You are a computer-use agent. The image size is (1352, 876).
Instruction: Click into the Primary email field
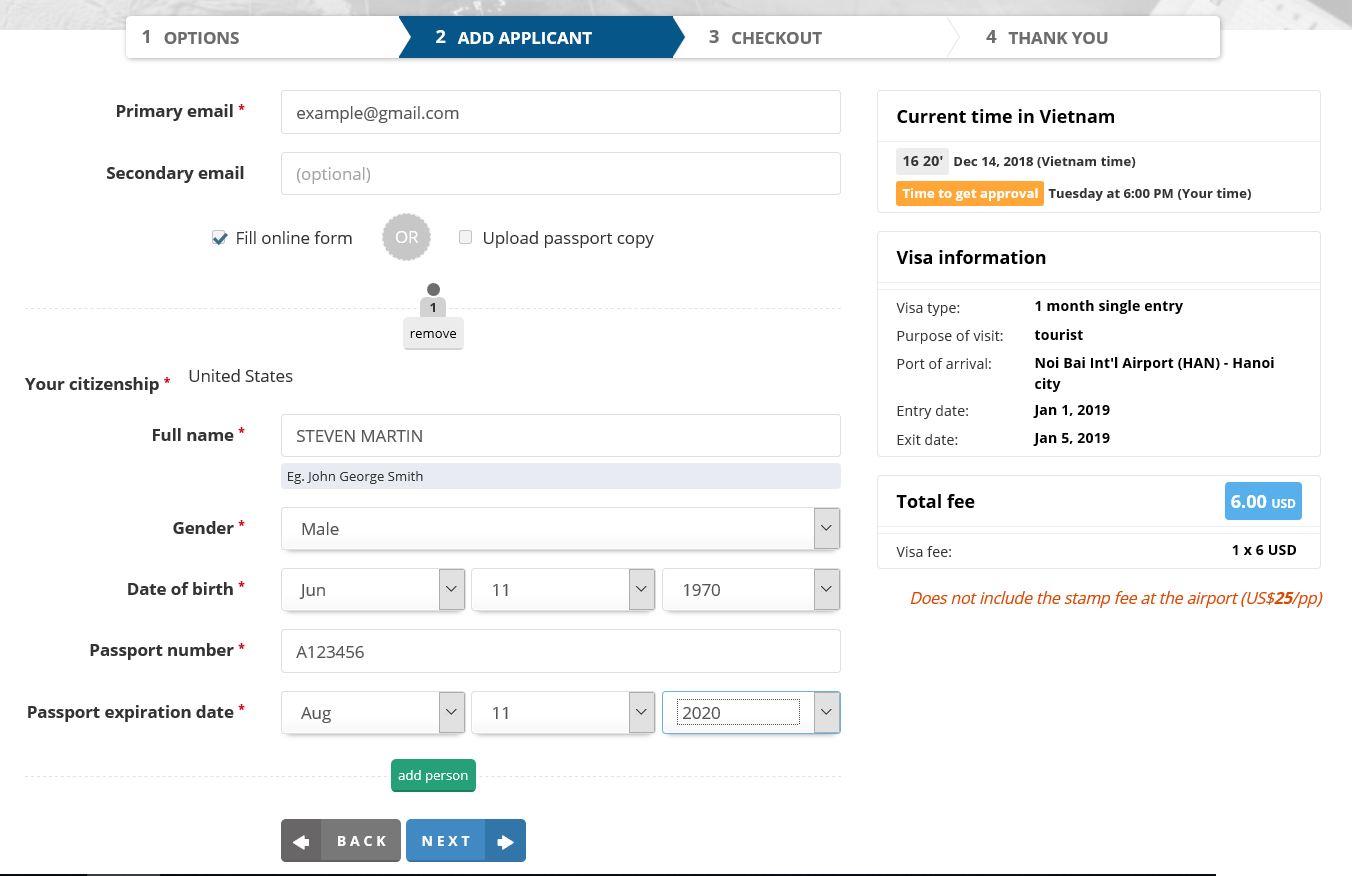point(560,113)
